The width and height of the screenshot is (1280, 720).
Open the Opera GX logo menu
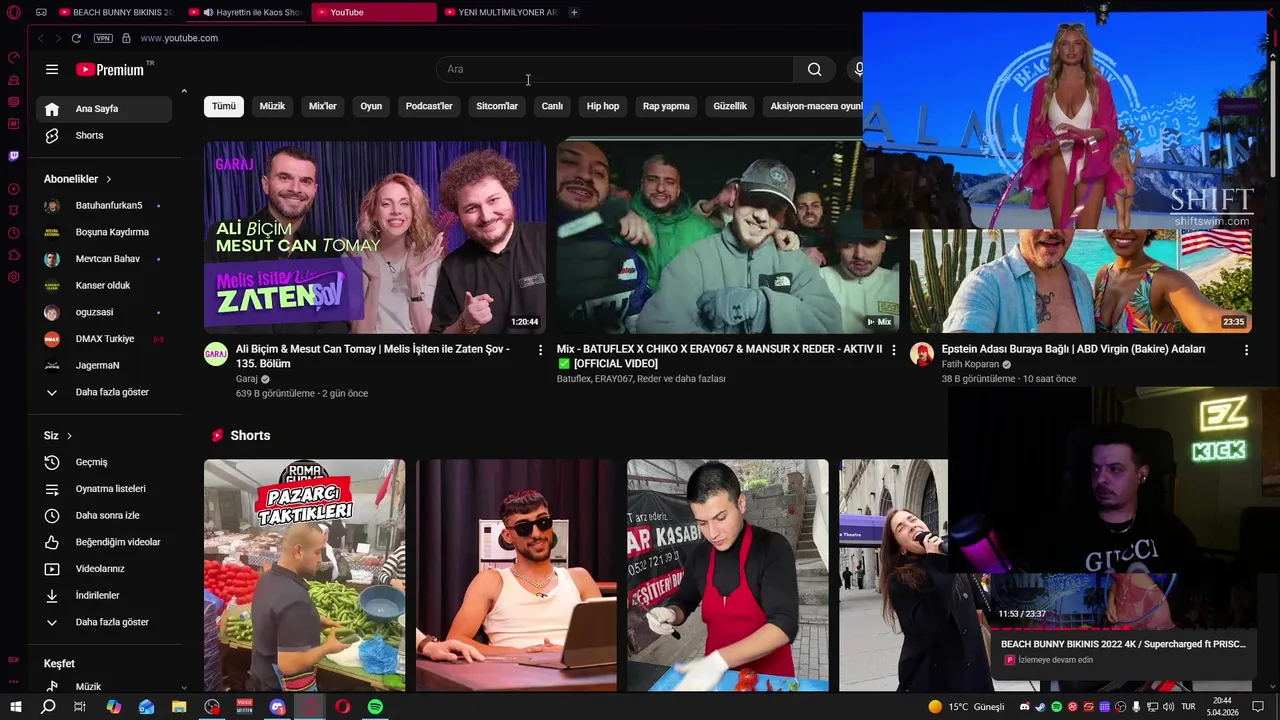(x=14, y=12)
